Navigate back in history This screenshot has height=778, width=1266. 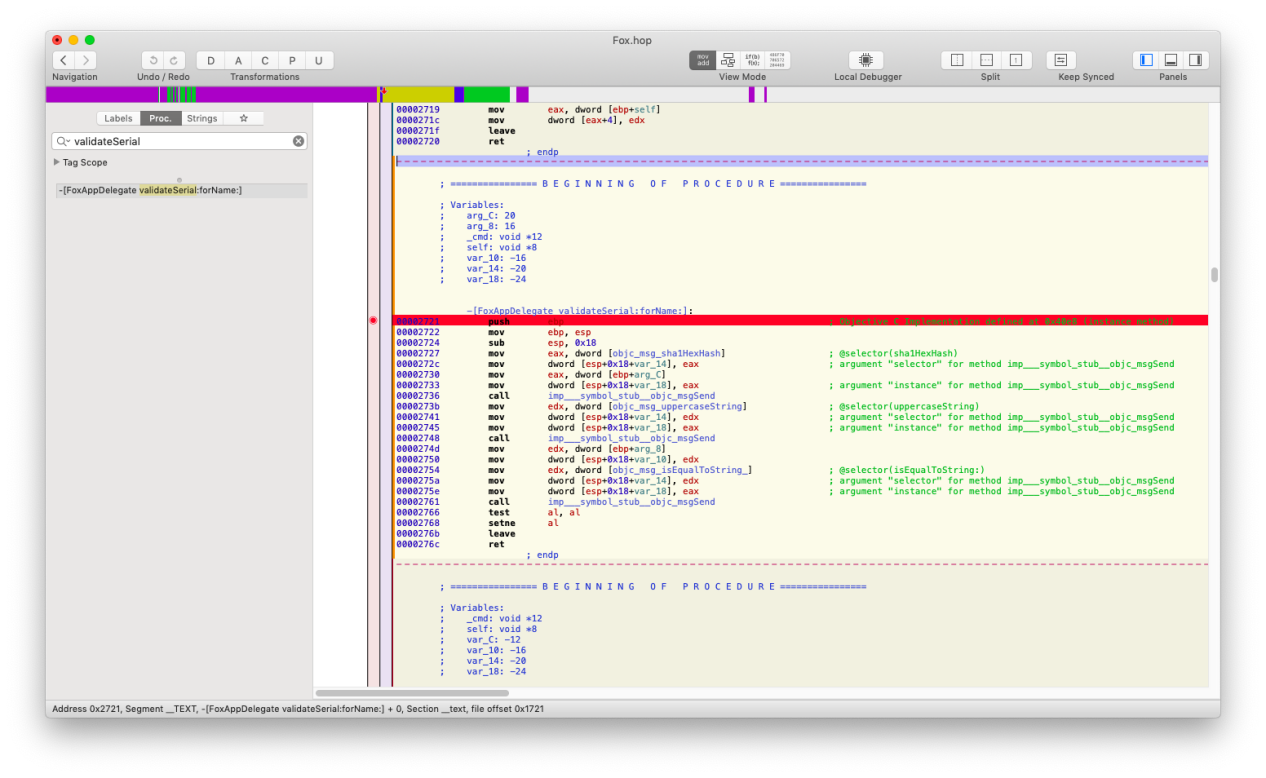(63, 60)
